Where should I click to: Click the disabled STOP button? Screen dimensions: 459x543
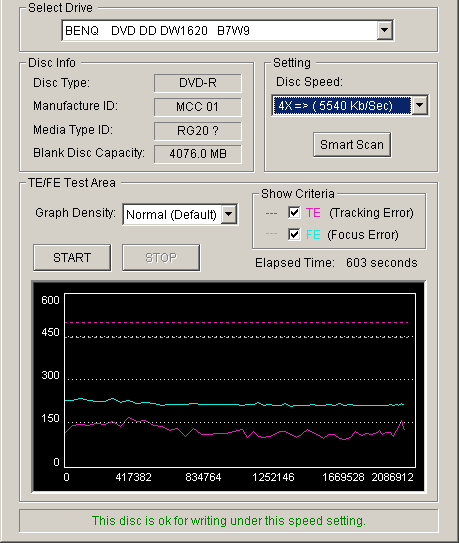pos(161,258)
